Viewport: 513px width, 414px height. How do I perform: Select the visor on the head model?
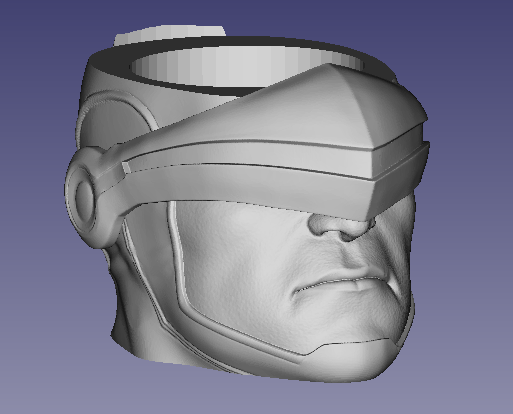pos(277,143)
